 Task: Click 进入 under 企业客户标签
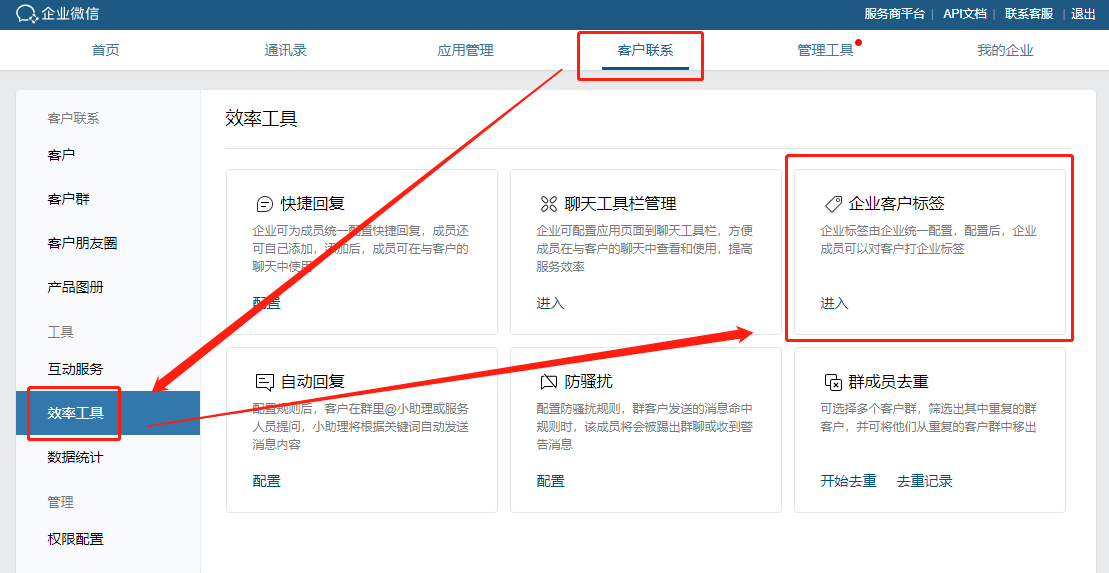834,303
